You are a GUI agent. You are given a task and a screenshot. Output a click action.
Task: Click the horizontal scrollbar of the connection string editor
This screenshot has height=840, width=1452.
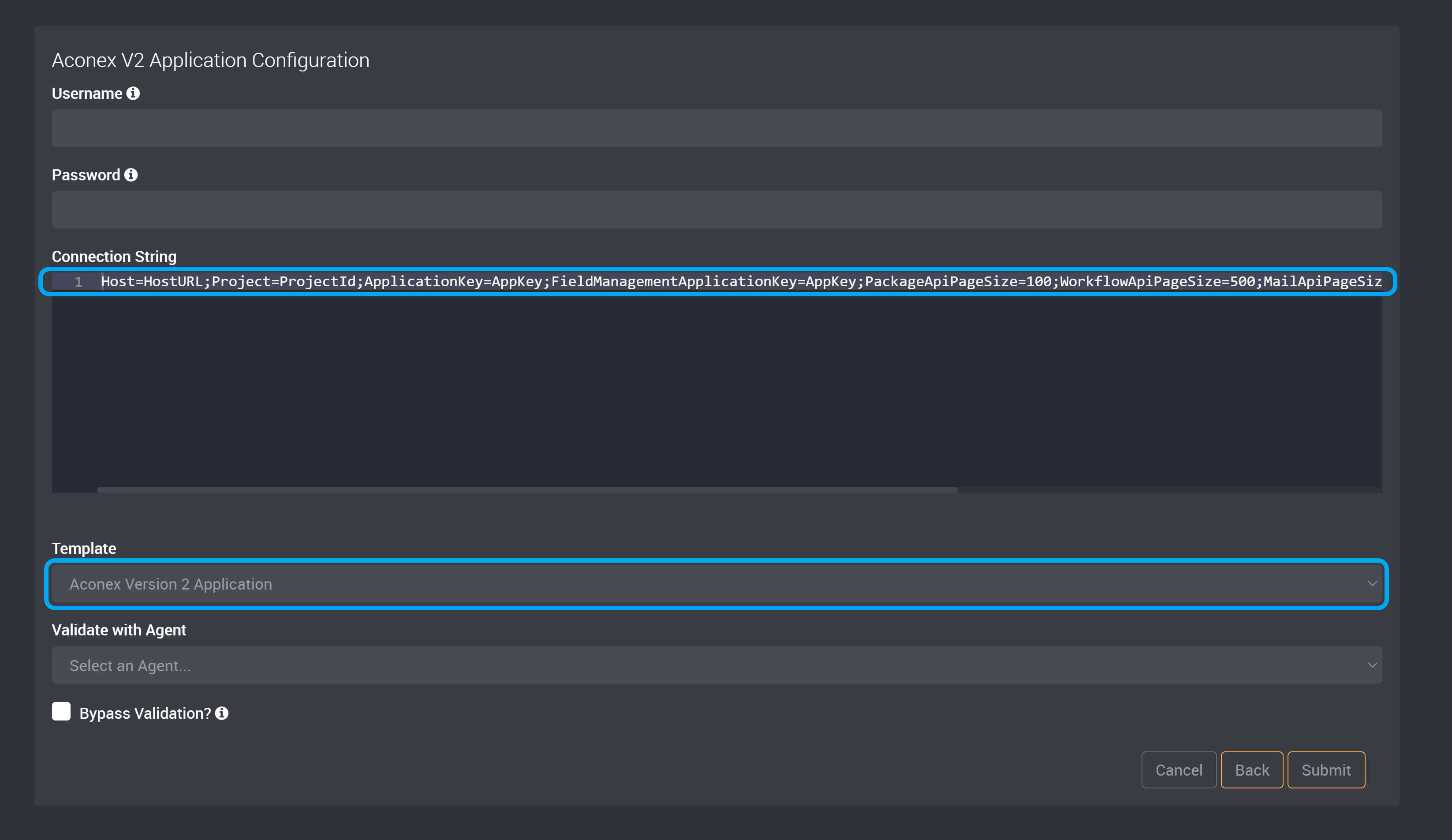pos(527,490)
